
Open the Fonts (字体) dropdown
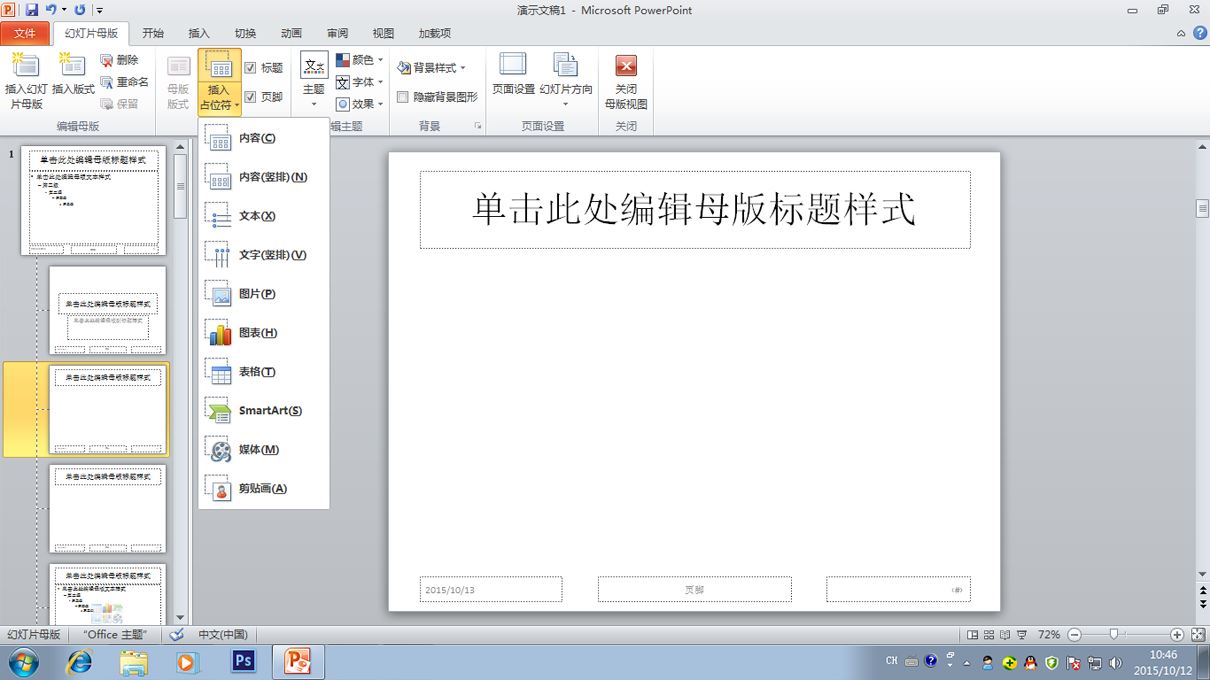pyautogui.click(x=359, y=82)
